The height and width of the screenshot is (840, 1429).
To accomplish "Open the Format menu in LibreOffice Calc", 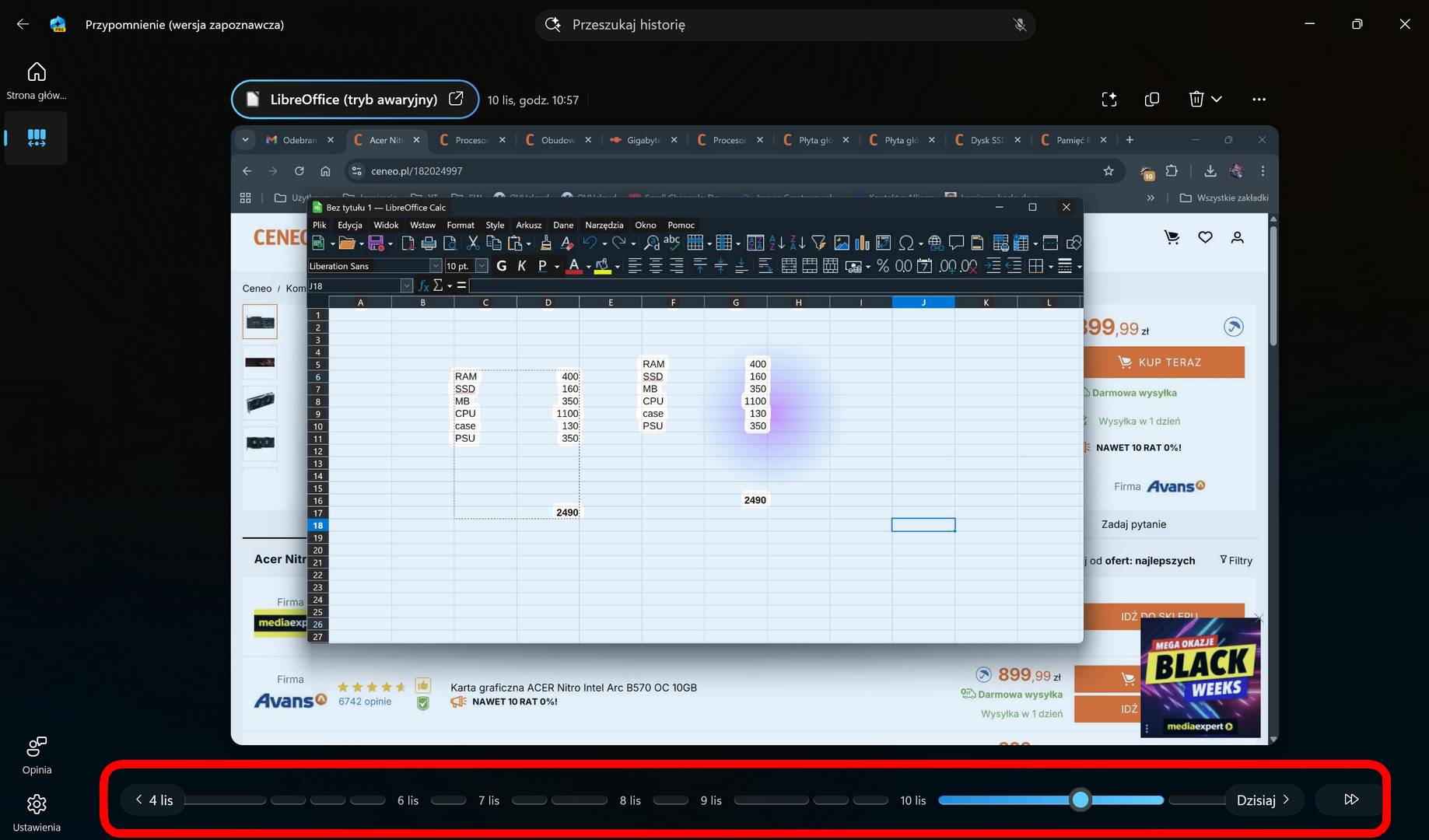I will click(x=460, y=225).
